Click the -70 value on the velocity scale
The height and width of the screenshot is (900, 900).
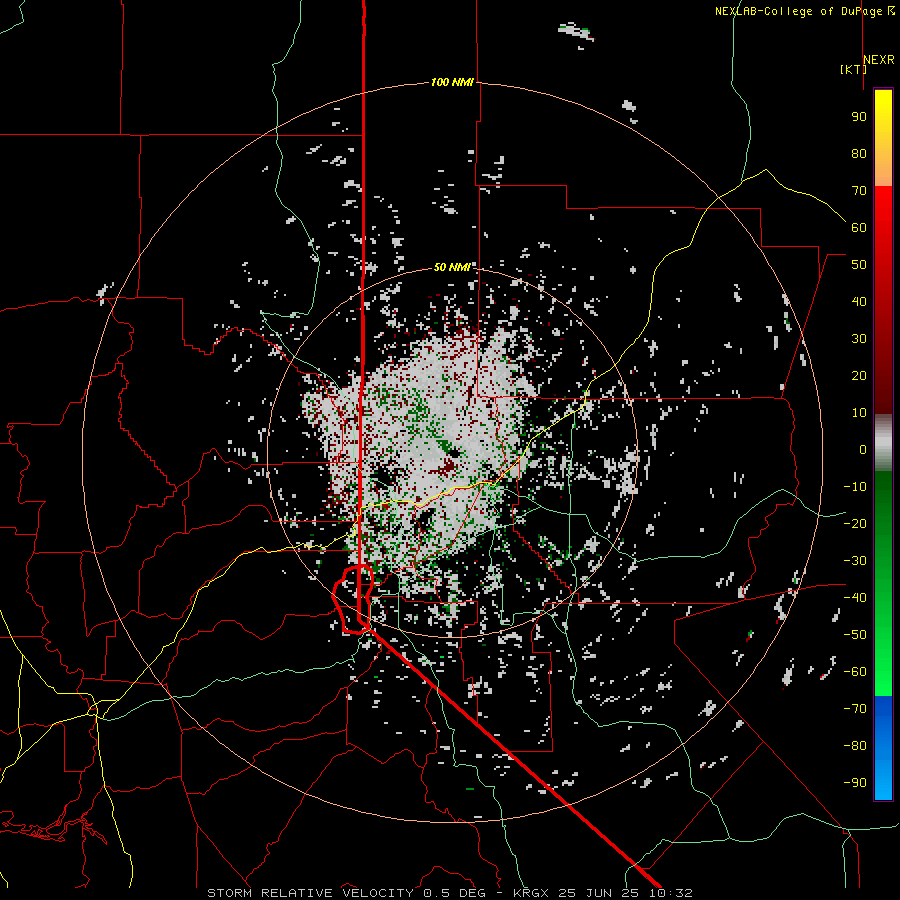pos(855,709)
